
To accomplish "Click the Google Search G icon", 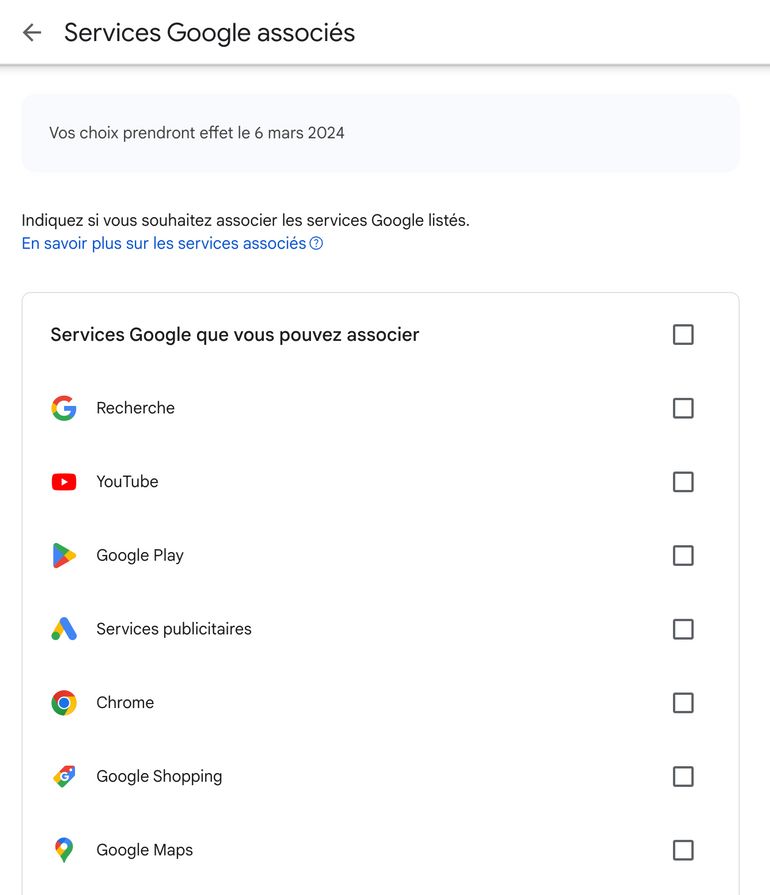I will 64,408.
